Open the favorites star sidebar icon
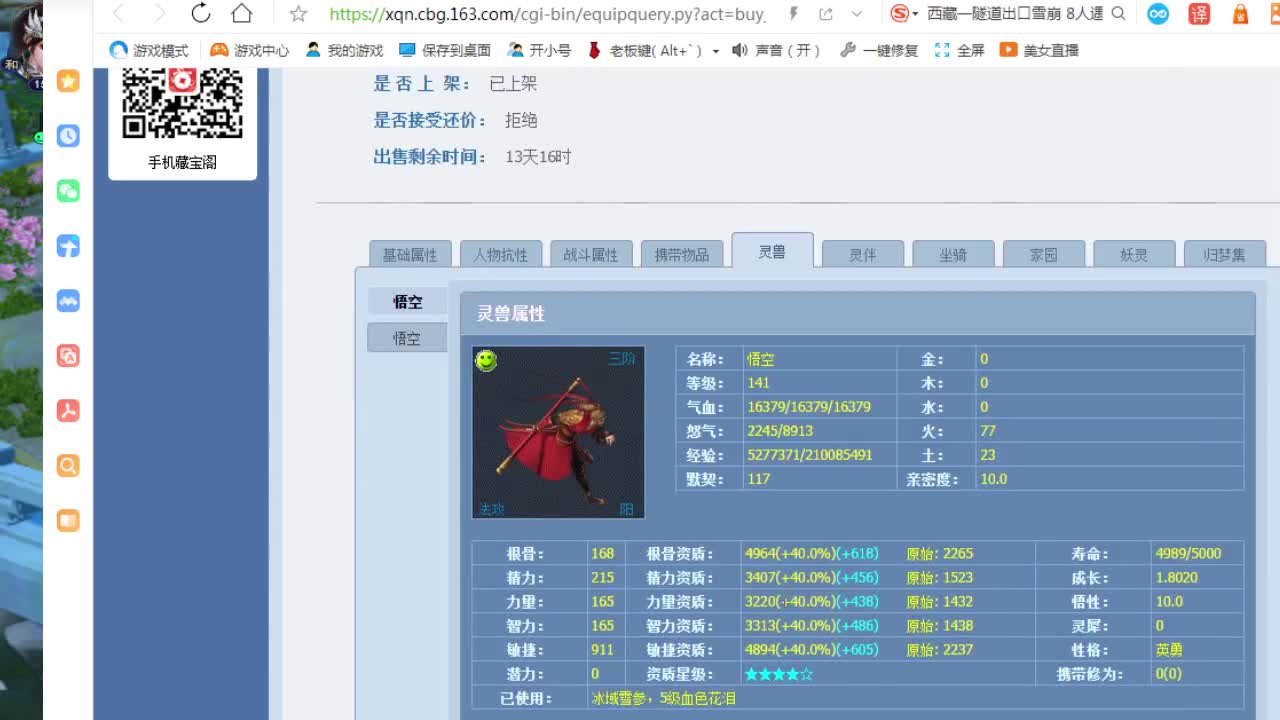 tap(68, 81)
